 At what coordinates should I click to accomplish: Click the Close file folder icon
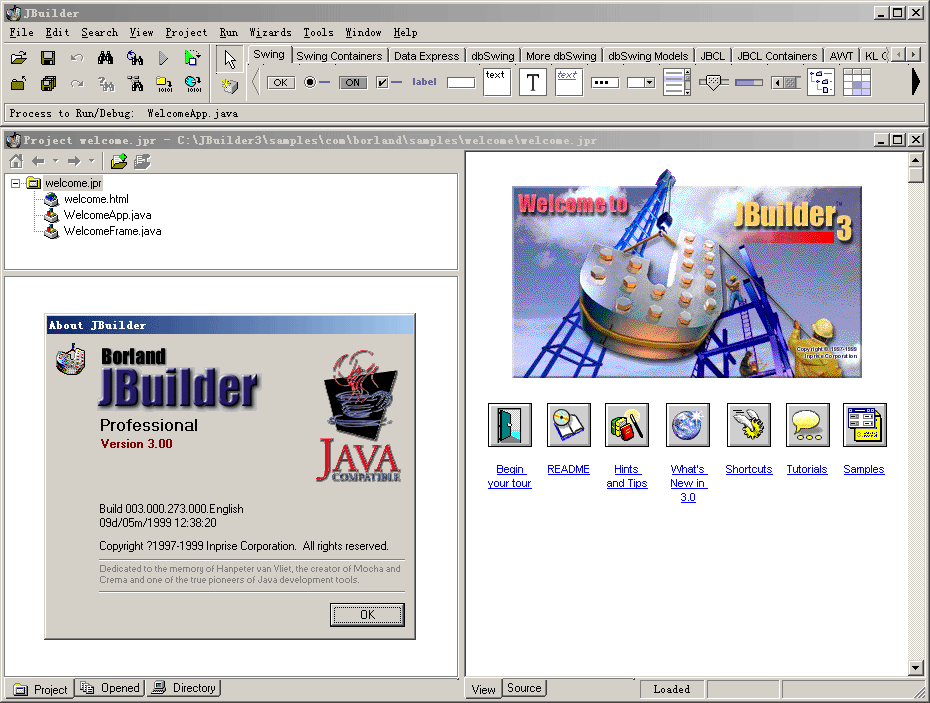point(18,84)
